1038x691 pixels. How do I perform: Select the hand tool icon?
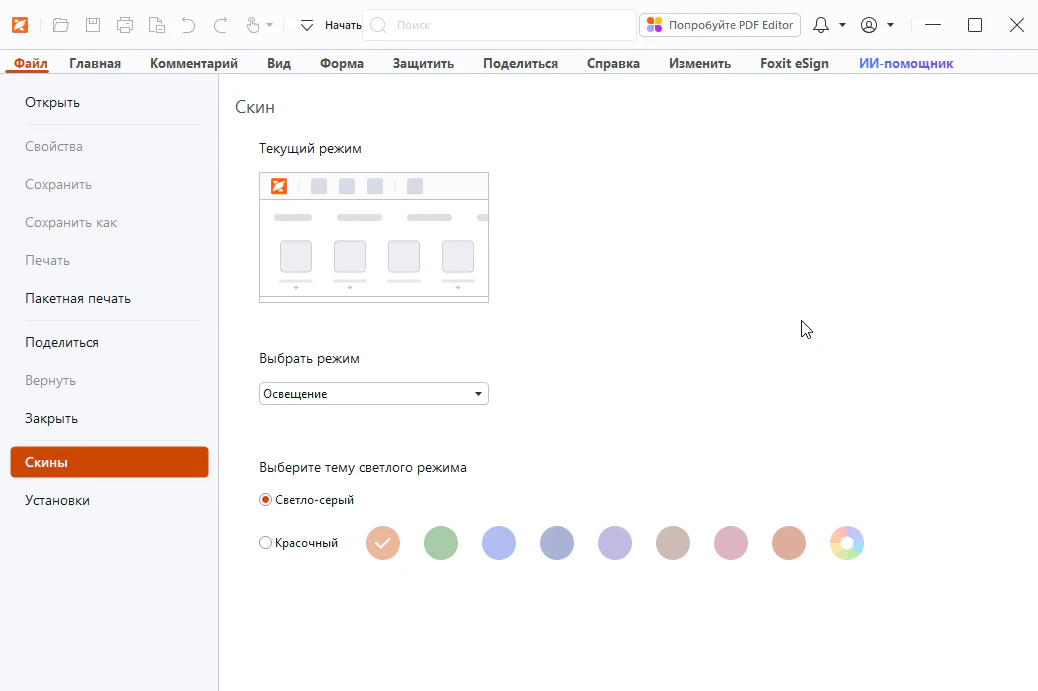coord(251,25)
